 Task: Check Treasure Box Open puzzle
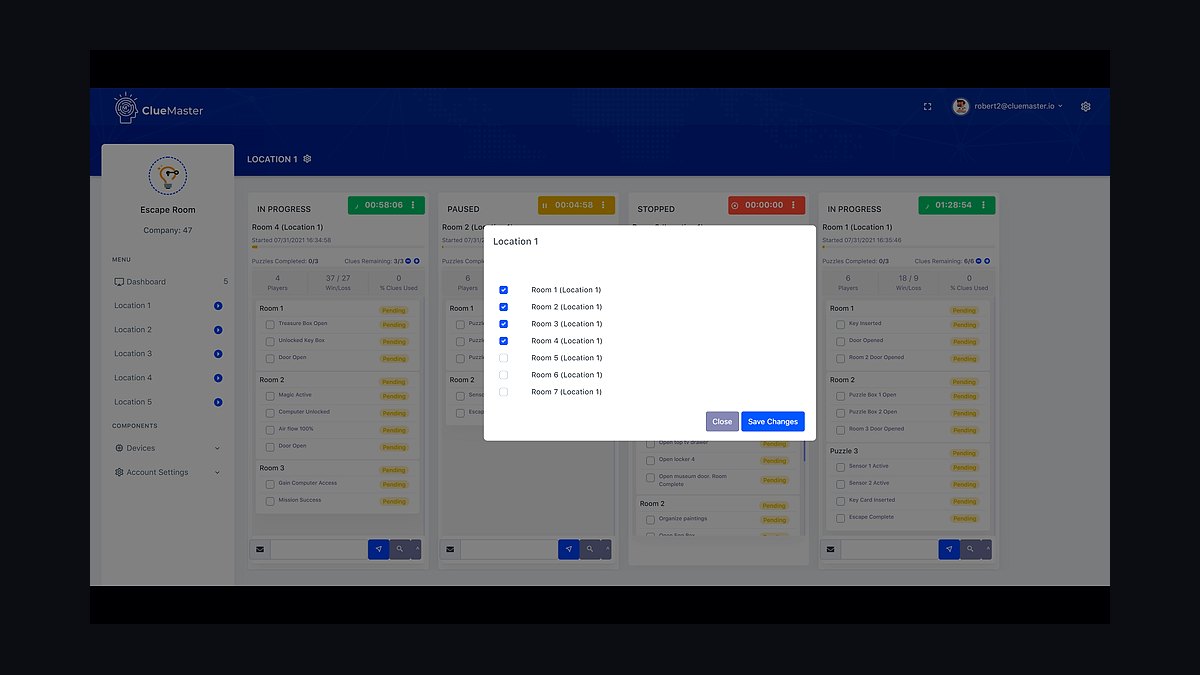[x=270, y=324]
